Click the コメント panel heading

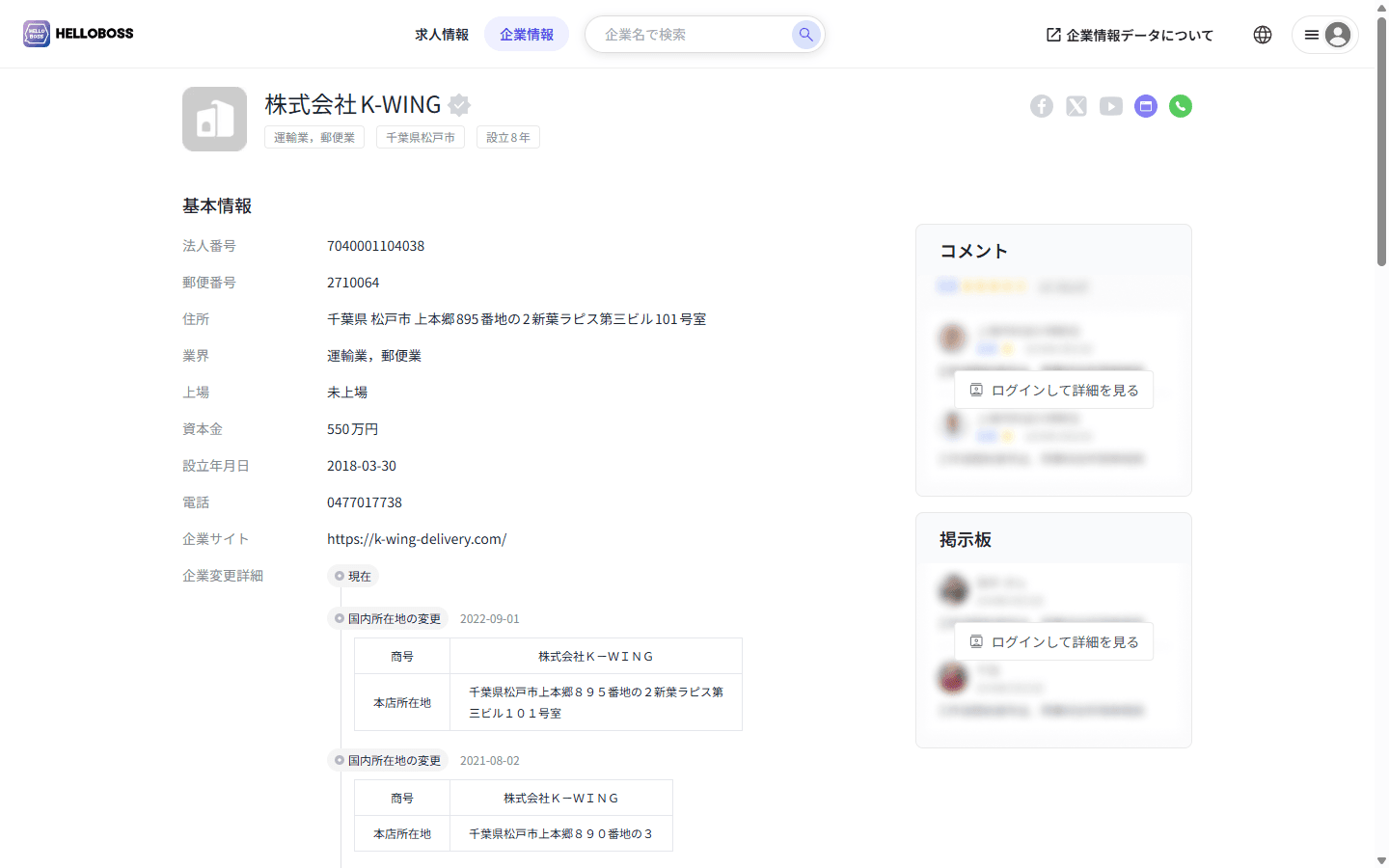tap(974, 251)
